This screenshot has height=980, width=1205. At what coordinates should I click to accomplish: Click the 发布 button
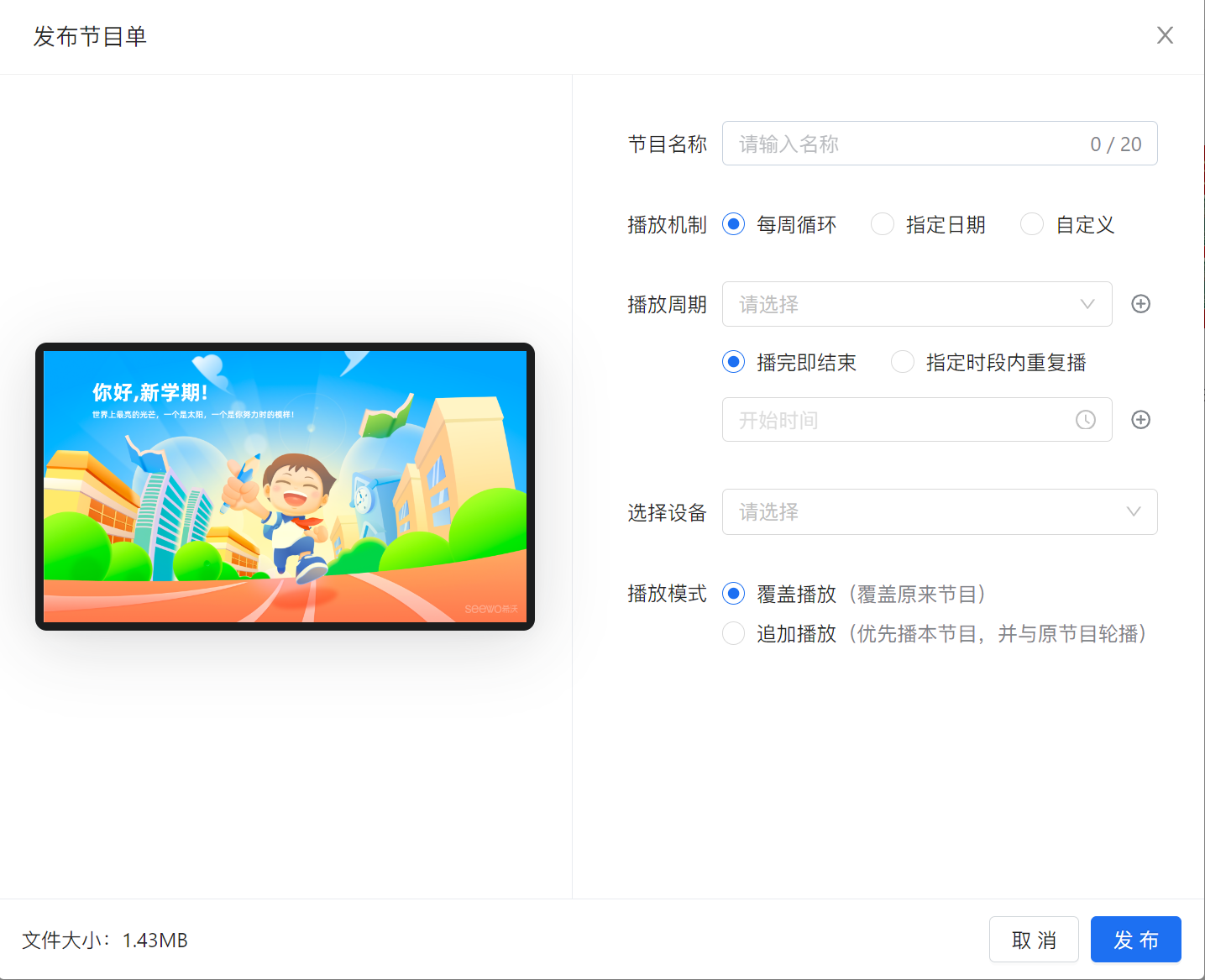[x=1135, y=940]
